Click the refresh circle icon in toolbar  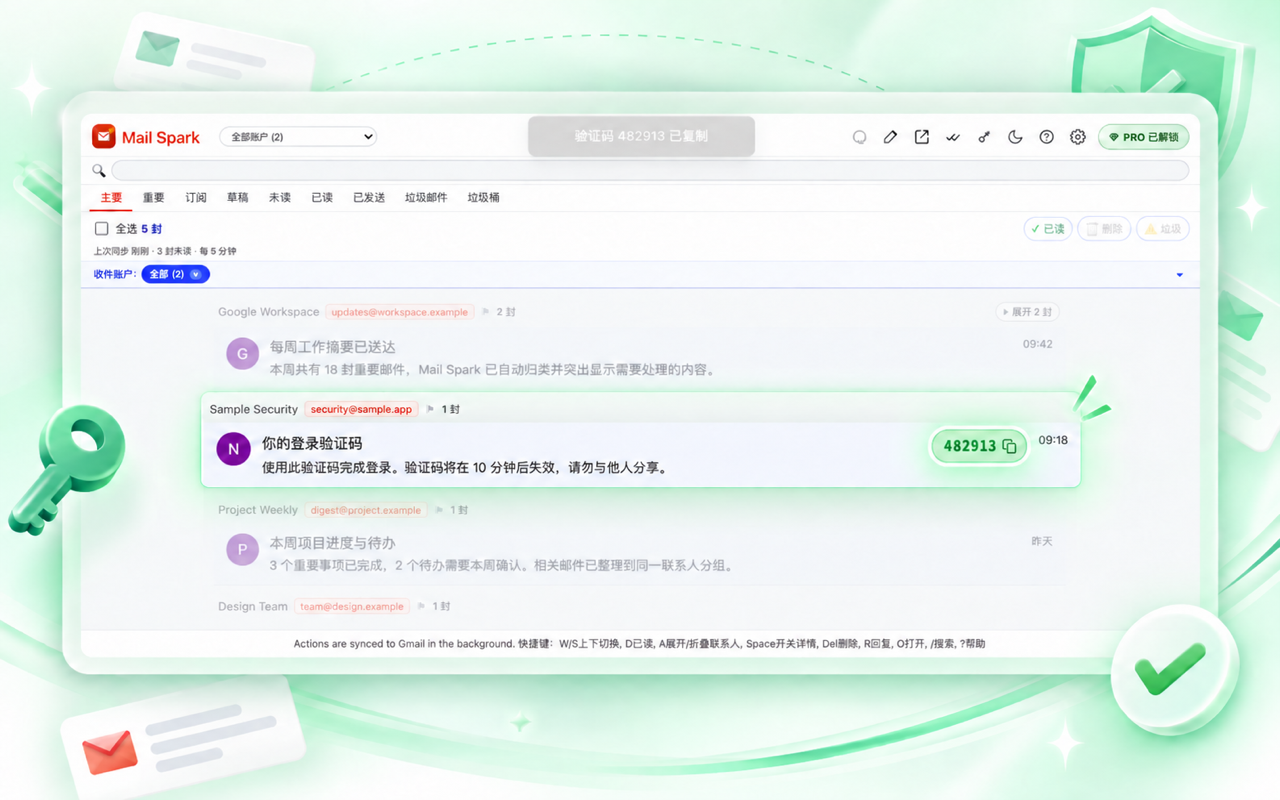coord(859,137)
